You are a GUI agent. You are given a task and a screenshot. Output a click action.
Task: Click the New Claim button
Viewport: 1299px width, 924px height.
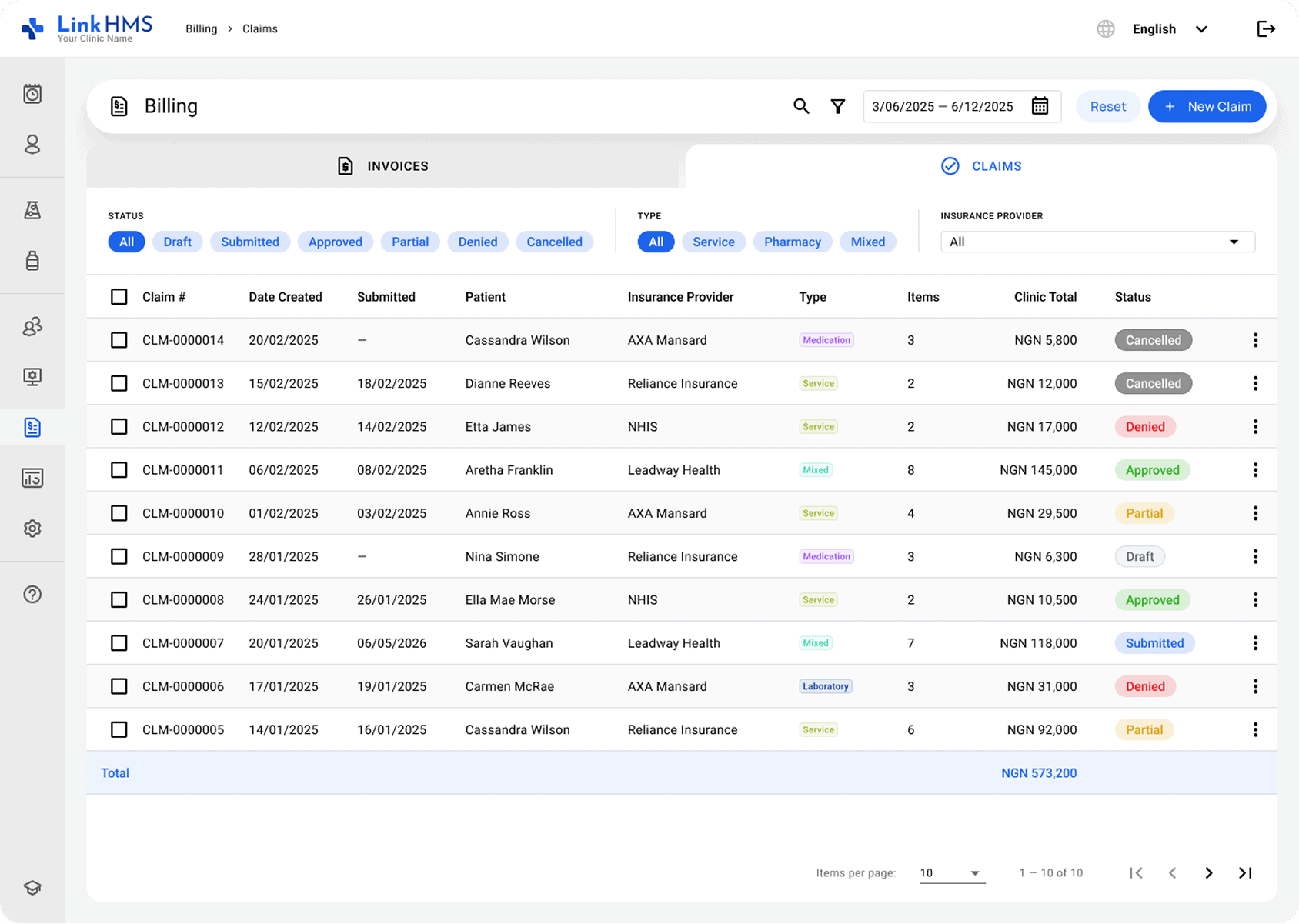(1207, 106)
